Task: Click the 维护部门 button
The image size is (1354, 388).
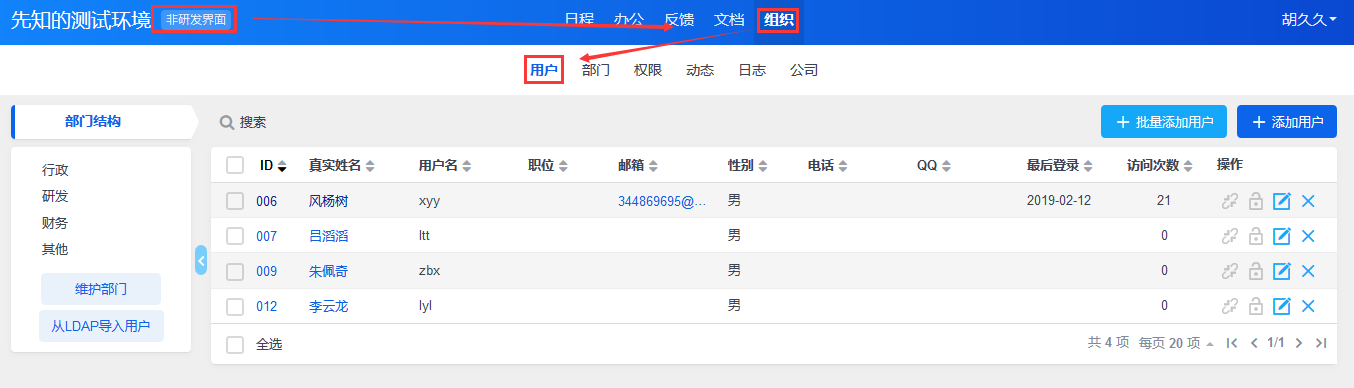Action: 101,289
